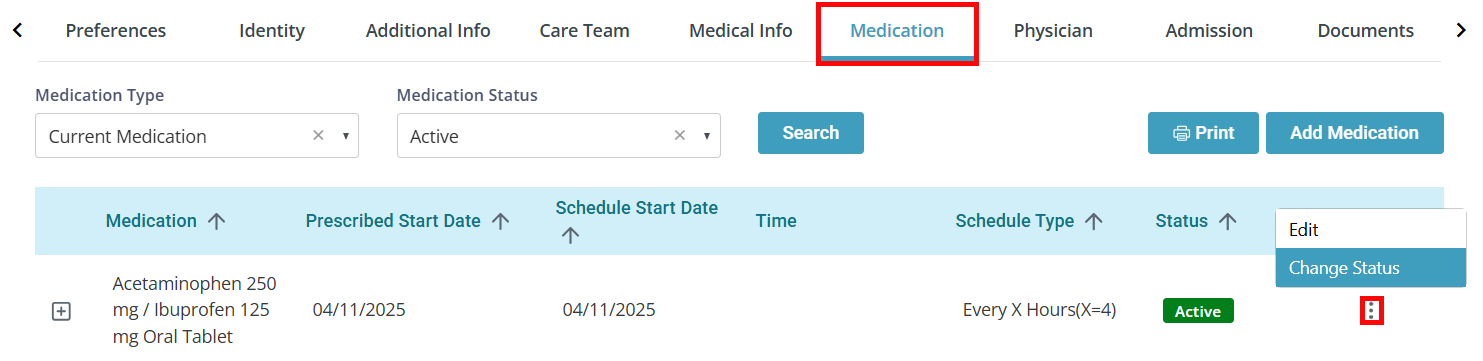
Task: Open the three-dot row actions menu
Action: pyautogui.click(x=1372, y=311)
